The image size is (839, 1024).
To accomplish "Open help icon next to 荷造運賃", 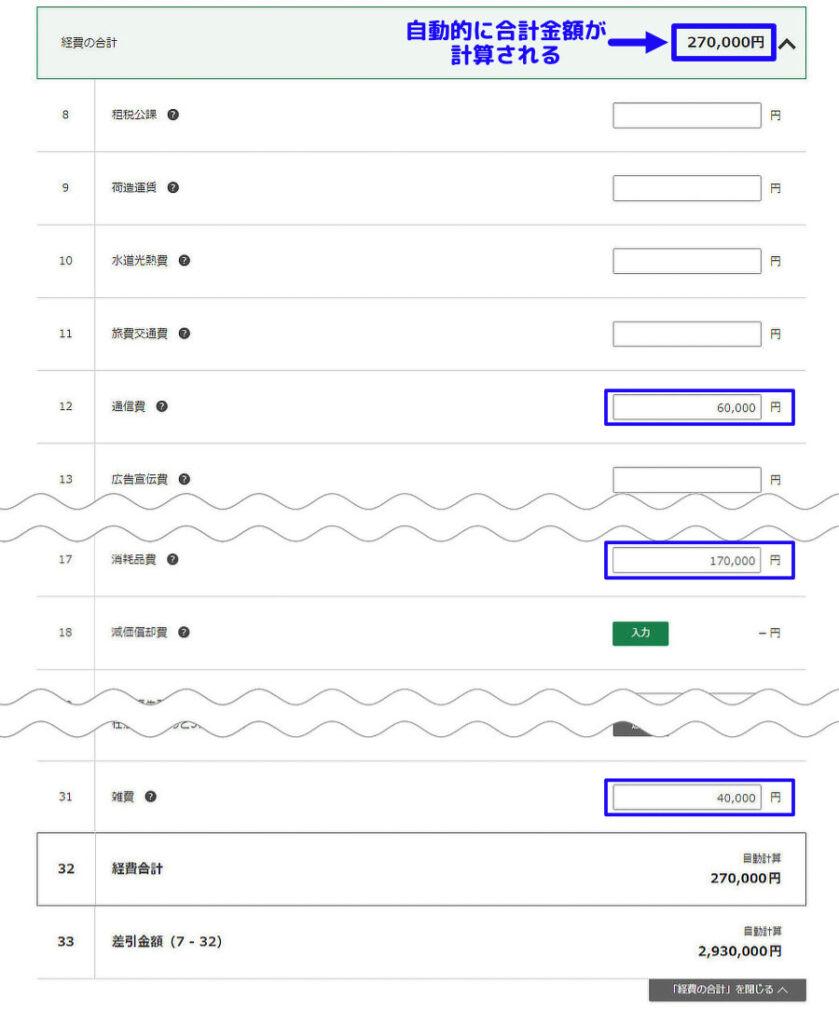I will [x=173, y=187].
